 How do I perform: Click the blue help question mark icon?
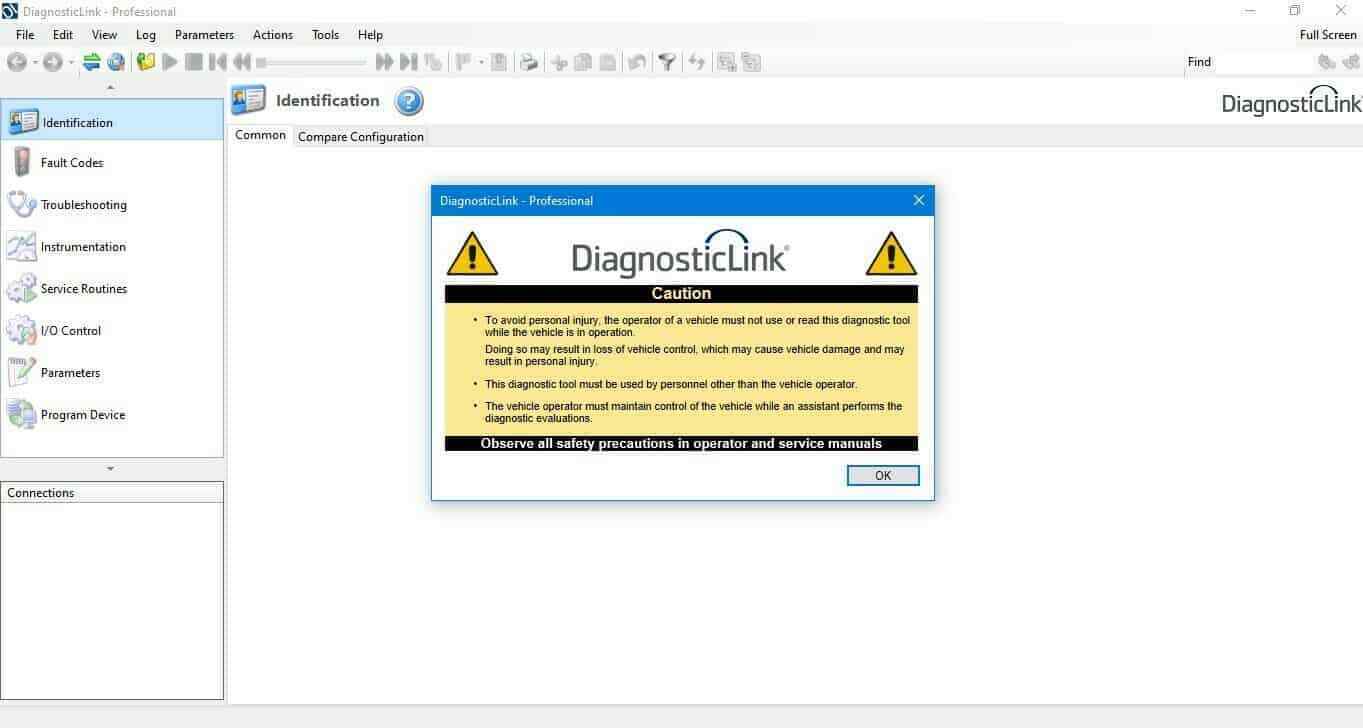(409, 101)
